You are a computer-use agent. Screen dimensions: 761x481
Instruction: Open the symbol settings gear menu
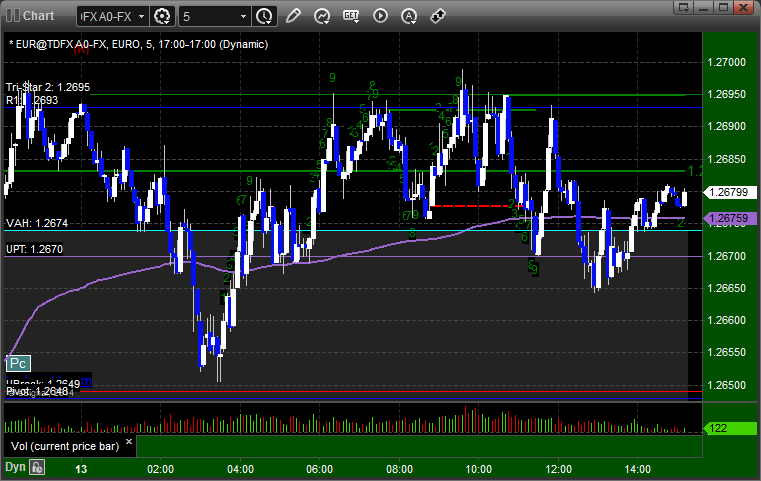[x=162, y=17]
